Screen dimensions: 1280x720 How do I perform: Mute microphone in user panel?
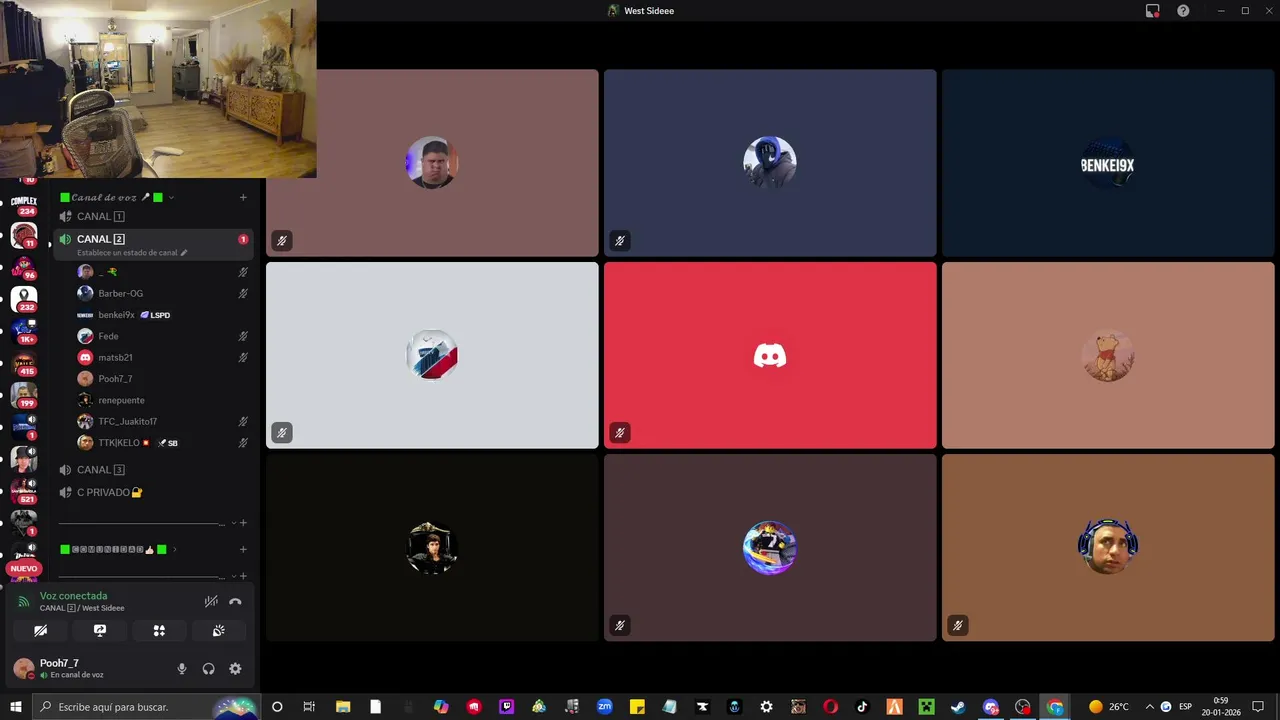click(182, 669)
